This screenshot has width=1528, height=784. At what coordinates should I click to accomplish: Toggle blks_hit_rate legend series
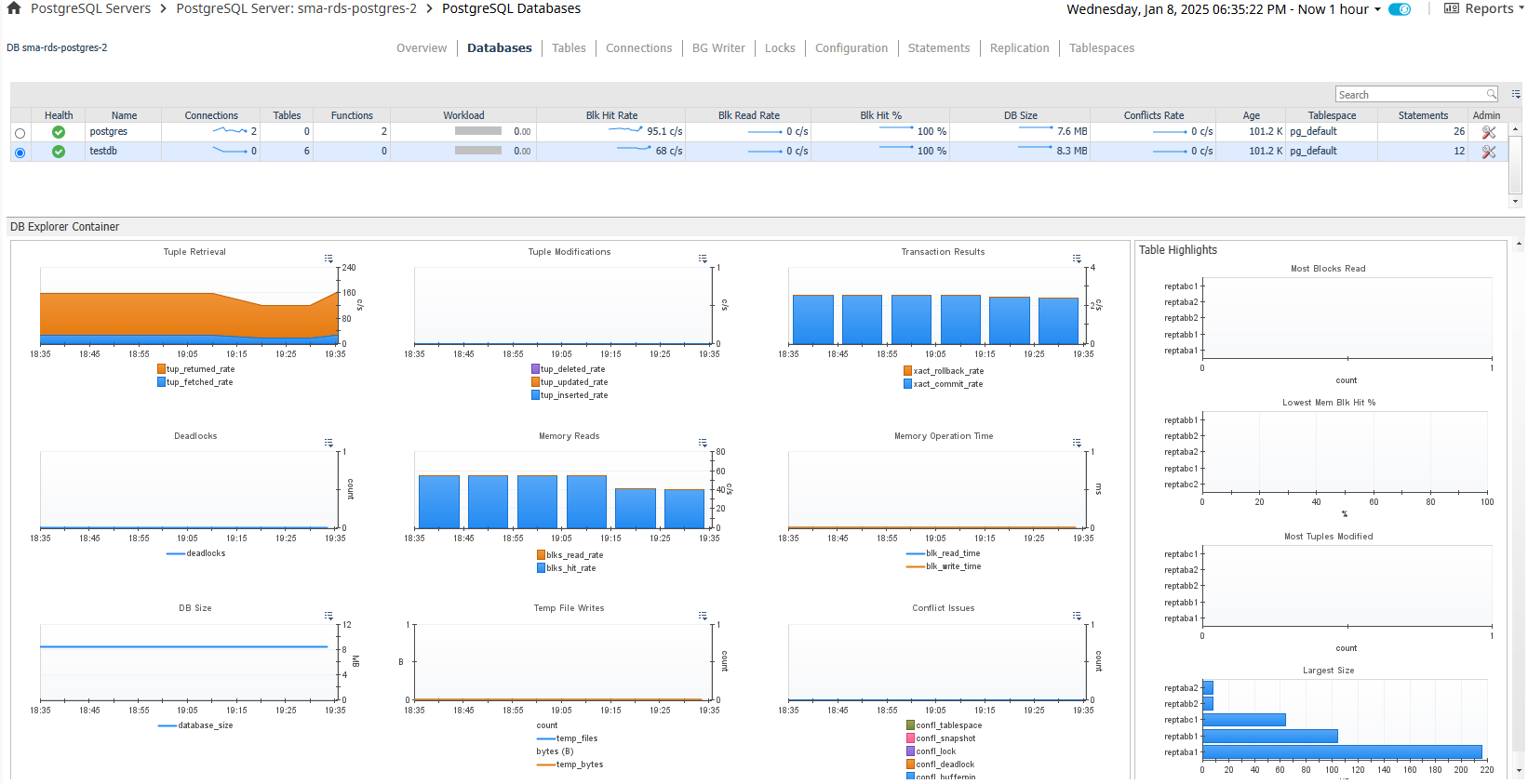tap(566, 568)
